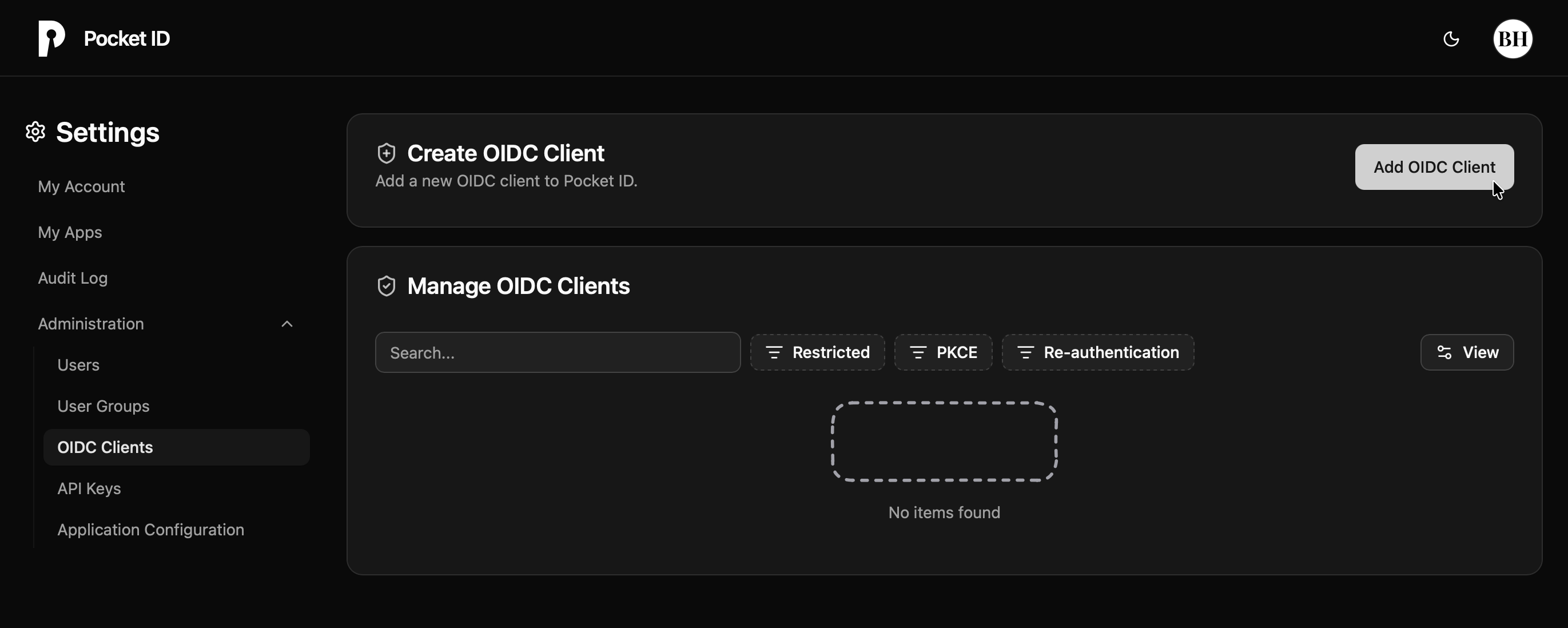Enable the Restricted filter
Screen dimensions: 1568x628
tap(818, 352)
